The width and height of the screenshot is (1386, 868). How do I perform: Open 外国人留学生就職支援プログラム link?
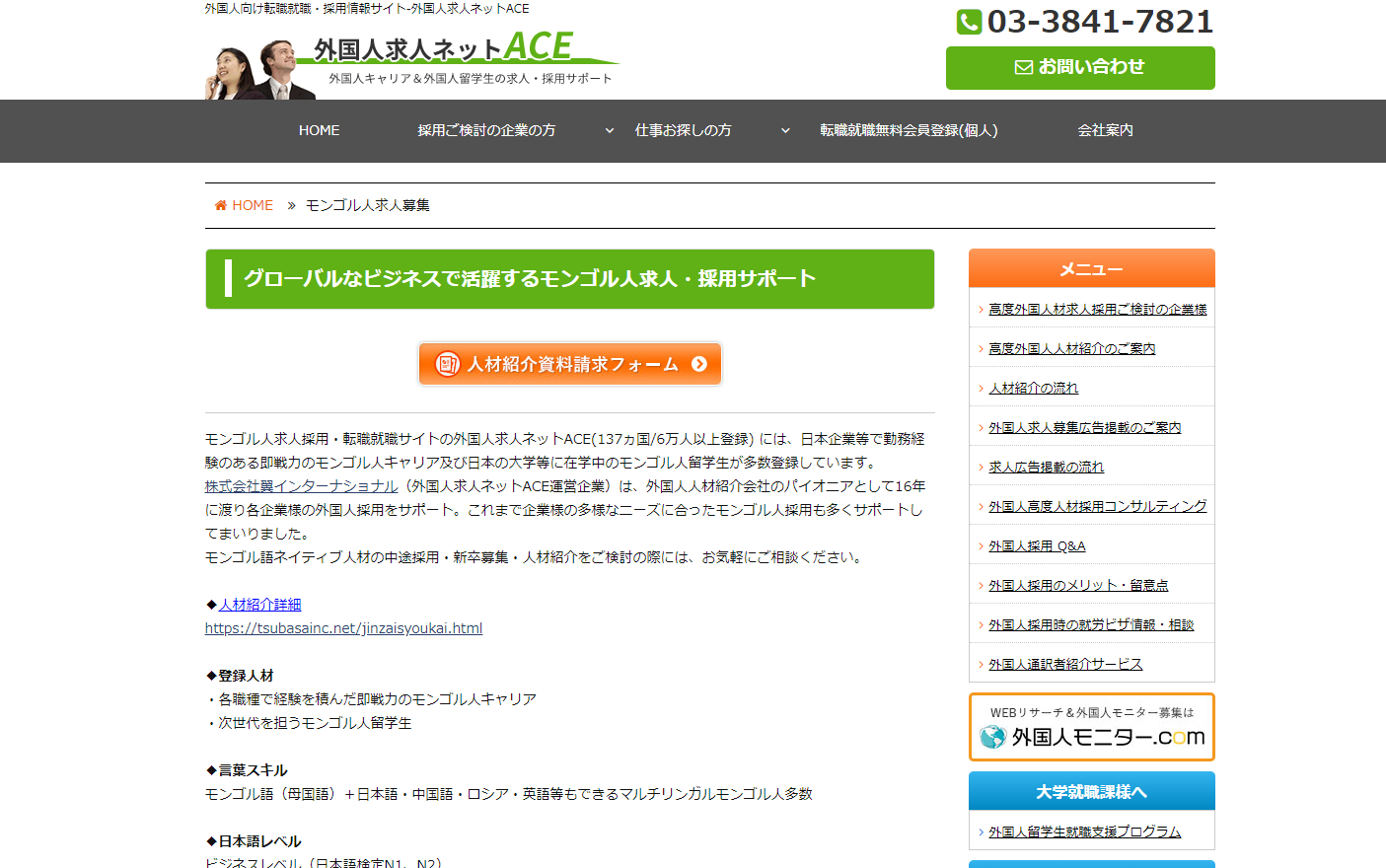[x=1084, y=832]
